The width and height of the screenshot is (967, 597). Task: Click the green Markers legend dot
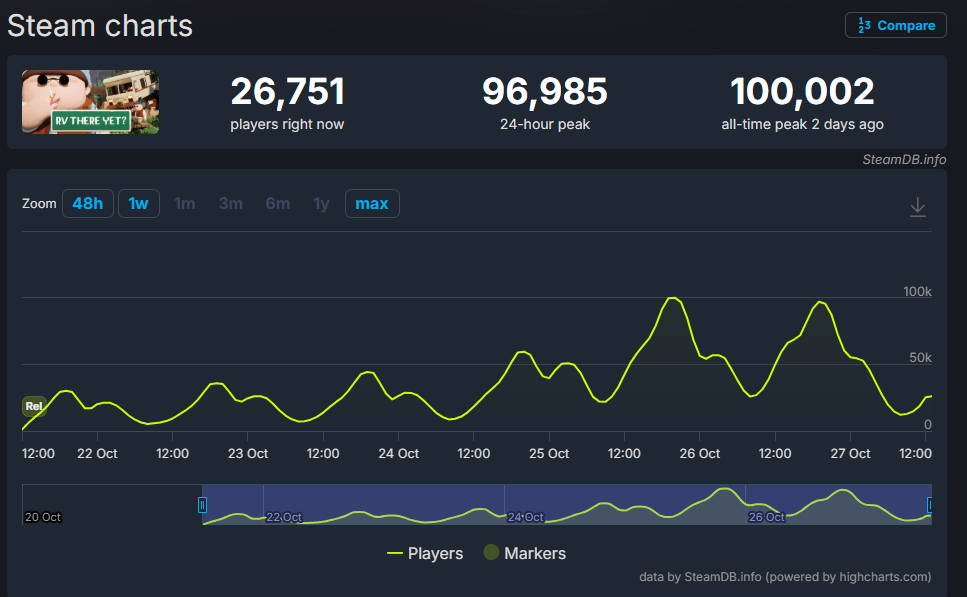(491, 553)
